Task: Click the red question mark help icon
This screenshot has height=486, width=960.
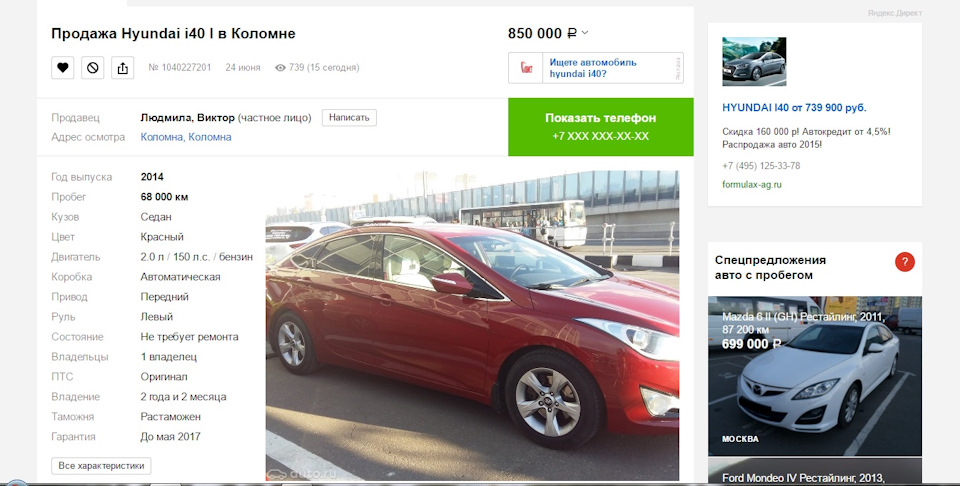Action: 904,262
